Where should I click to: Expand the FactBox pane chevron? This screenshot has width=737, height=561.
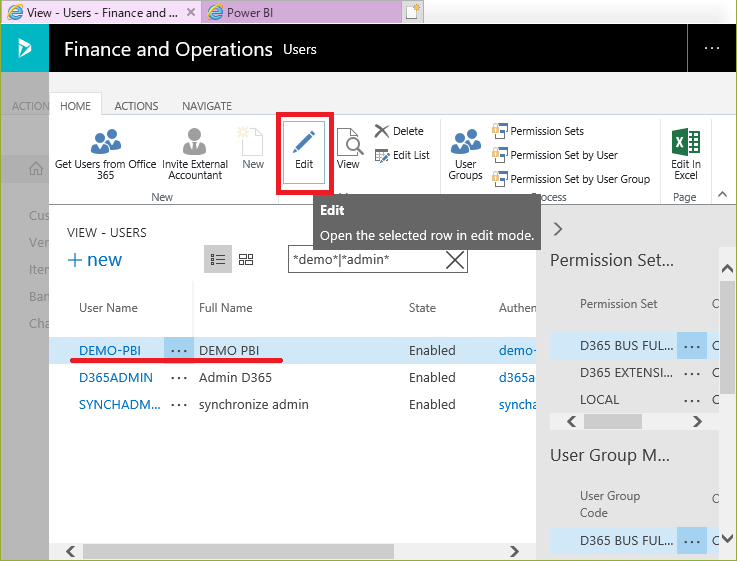pos(558,229)
